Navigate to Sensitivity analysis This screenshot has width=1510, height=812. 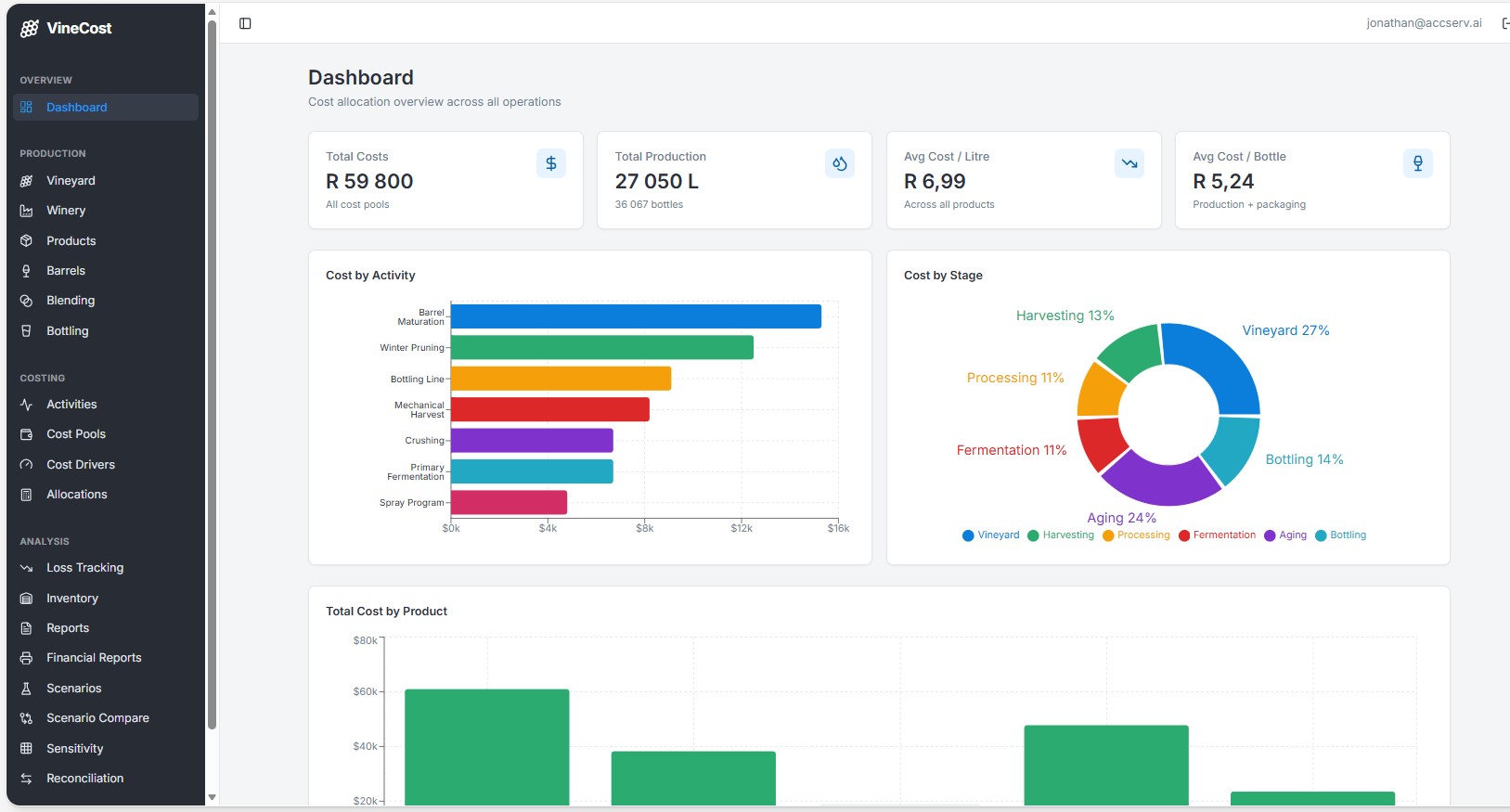(106, 749)
